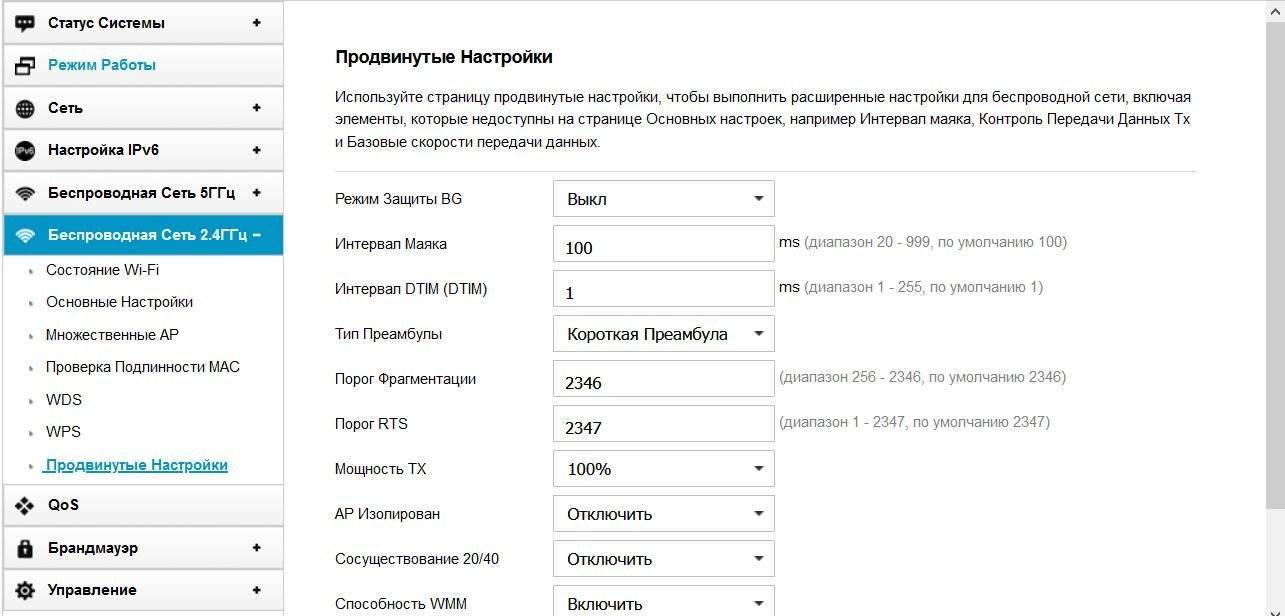Click the Статус Системы speech bubble icon
Screen dimensions: 1285x616
(x=25, y=23)
